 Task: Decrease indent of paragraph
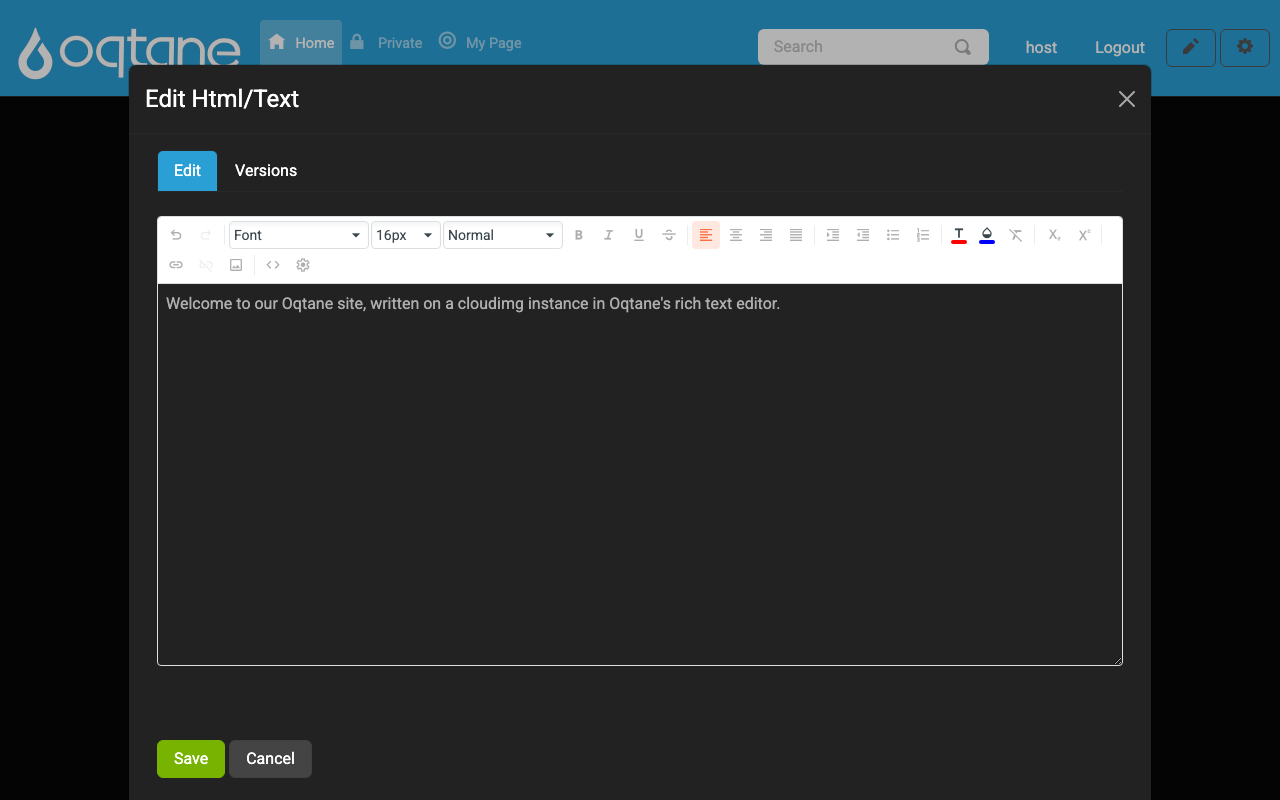pyautogui.click(x=863, y=235)
